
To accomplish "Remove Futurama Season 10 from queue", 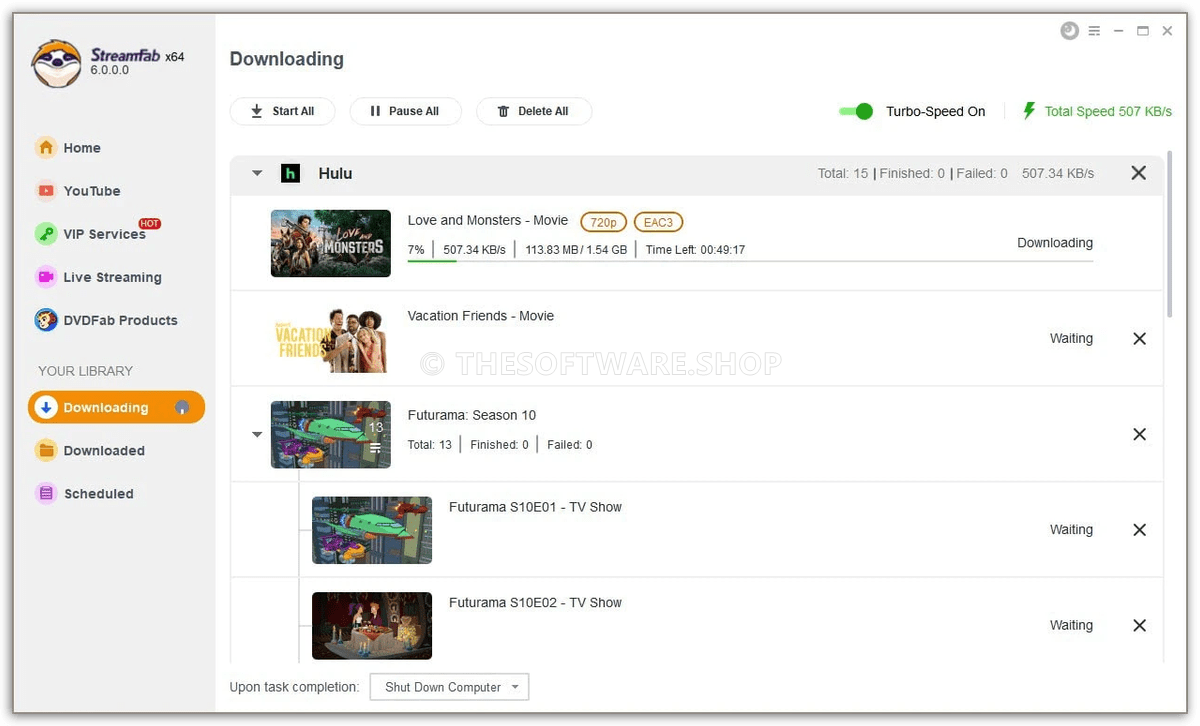I will coord(1139,435).
